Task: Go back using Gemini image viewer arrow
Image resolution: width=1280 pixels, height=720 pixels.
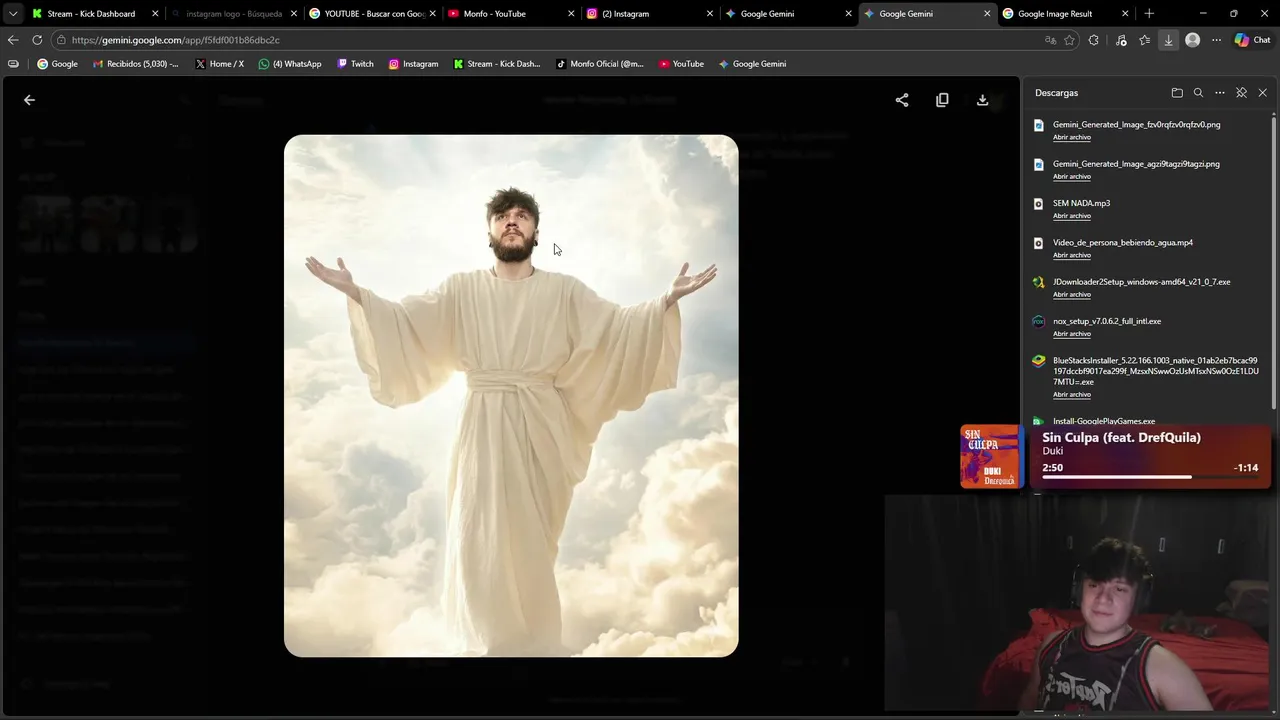Action: pos(29,100)
